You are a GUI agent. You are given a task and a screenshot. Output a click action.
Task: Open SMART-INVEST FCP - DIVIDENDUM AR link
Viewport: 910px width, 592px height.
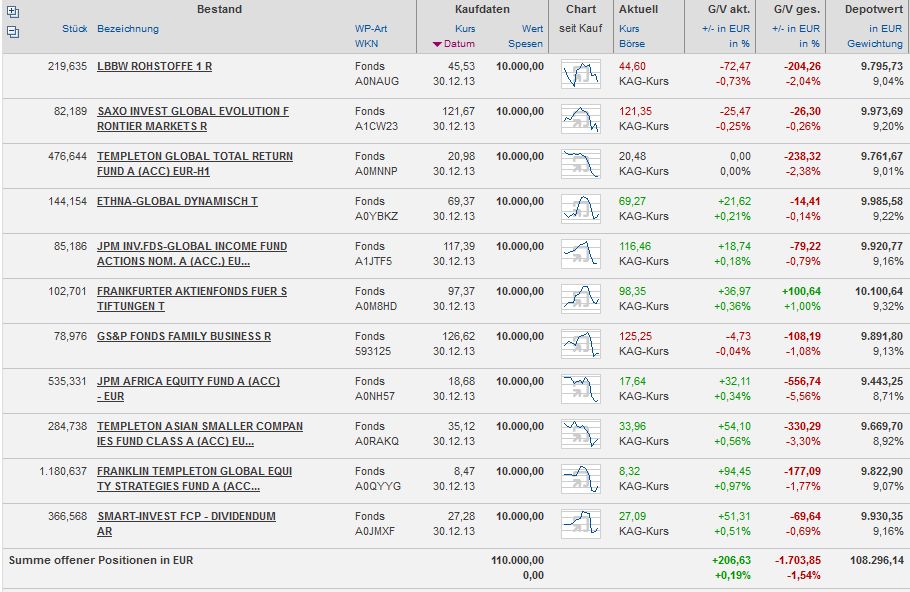tap(186, 524)
